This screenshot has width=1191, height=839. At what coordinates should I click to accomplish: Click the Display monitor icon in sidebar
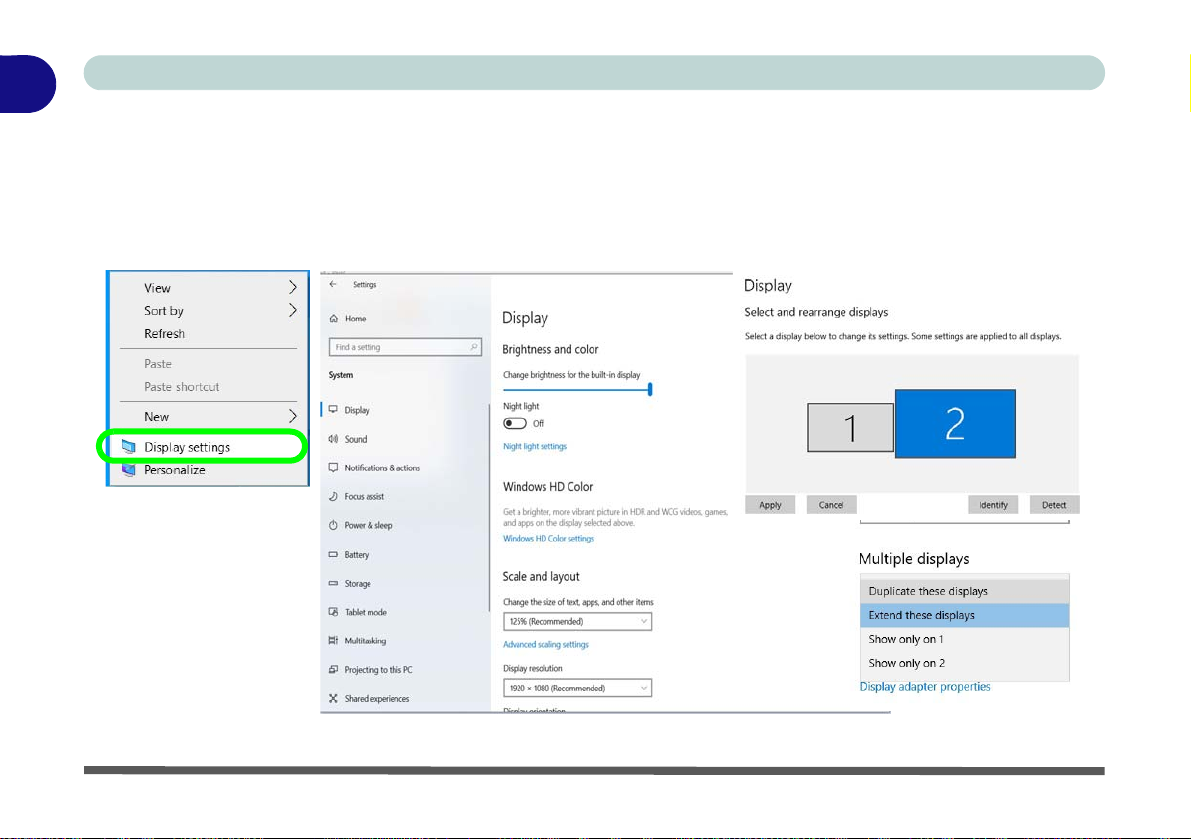pyautogui.click(x=333, y=409)
